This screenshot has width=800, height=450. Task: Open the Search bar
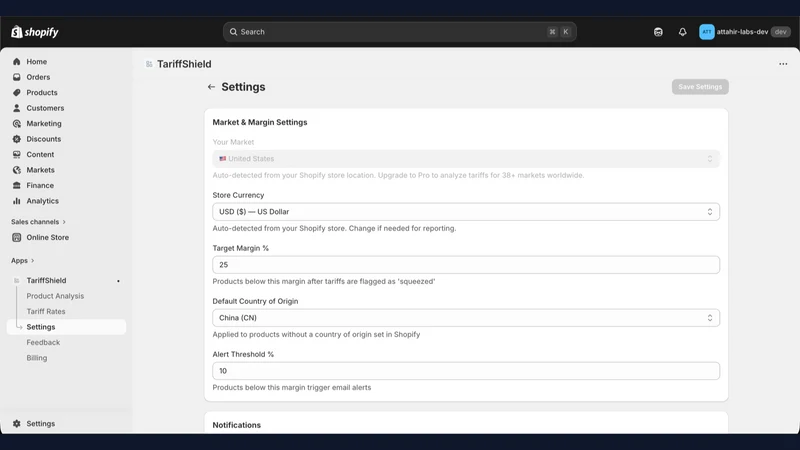tap(399, 32)
